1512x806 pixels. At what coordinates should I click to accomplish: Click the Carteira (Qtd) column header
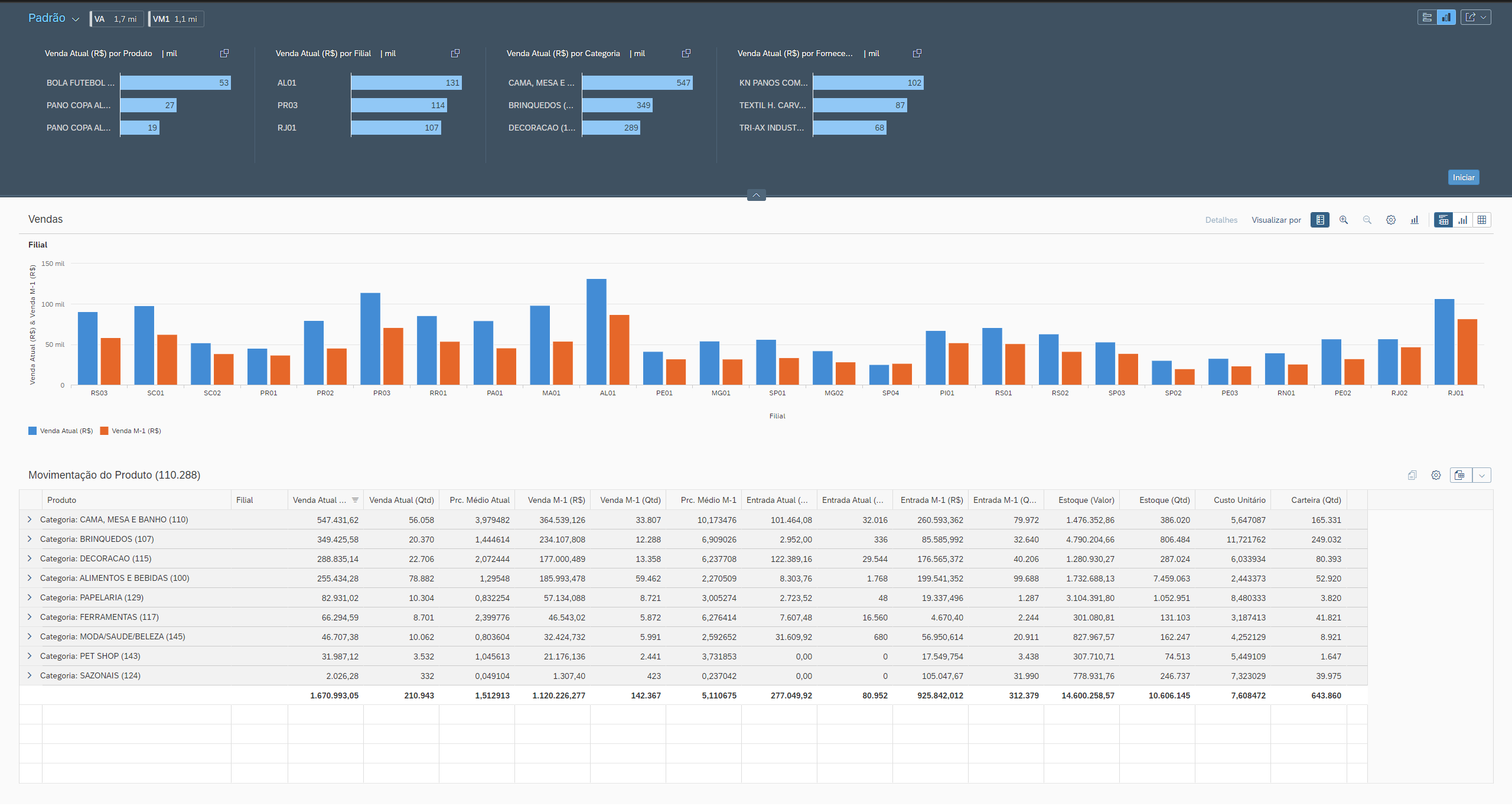point(1308,500)
